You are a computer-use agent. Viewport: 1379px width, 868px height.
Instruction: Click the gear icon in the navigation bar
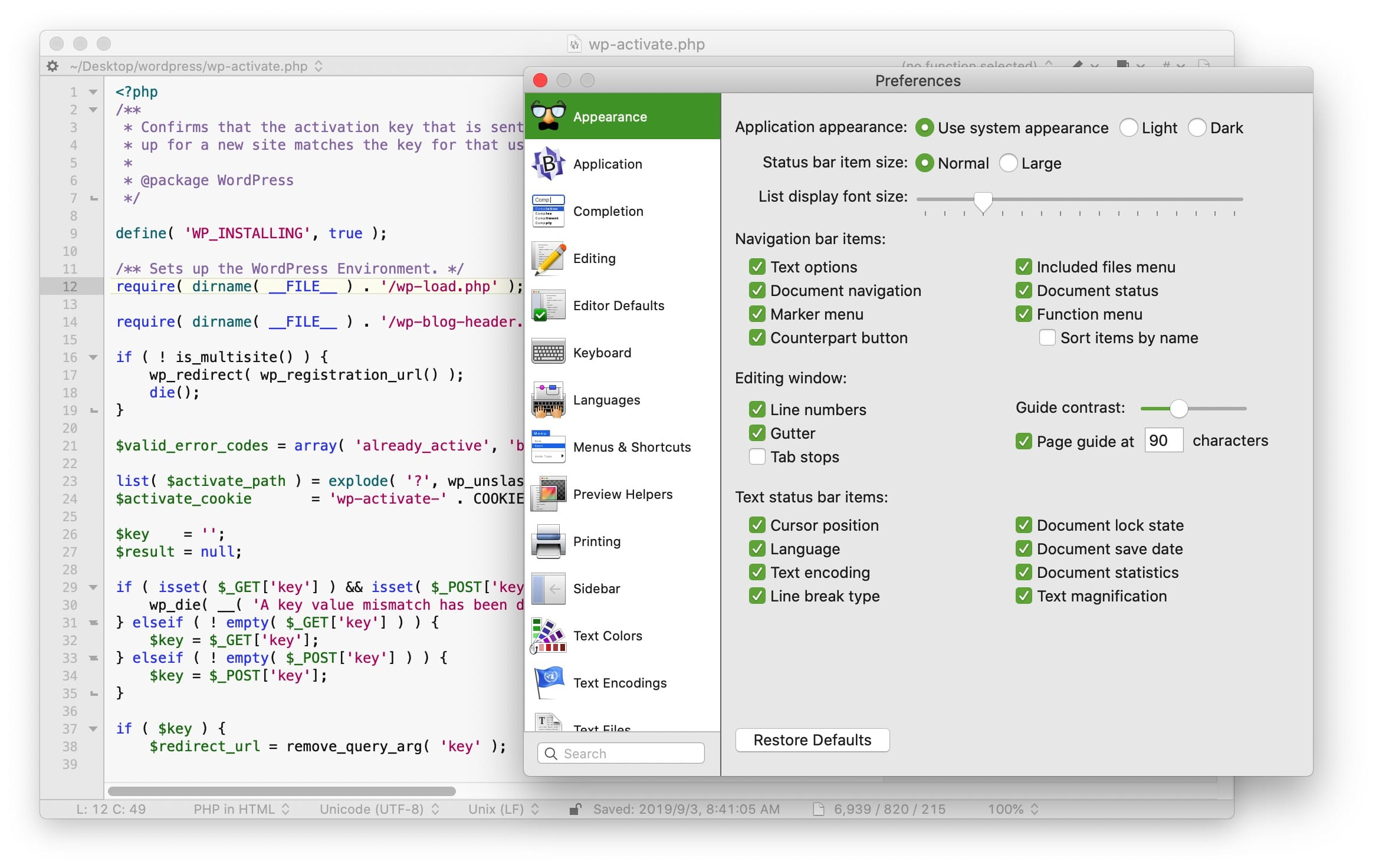(x=52, y=66)
